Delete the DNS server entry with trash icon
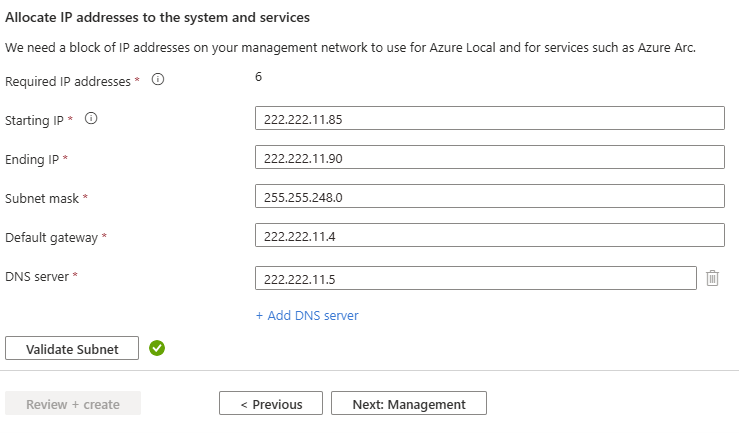Viewport: 739px width, 433px height. pos(712,278)
